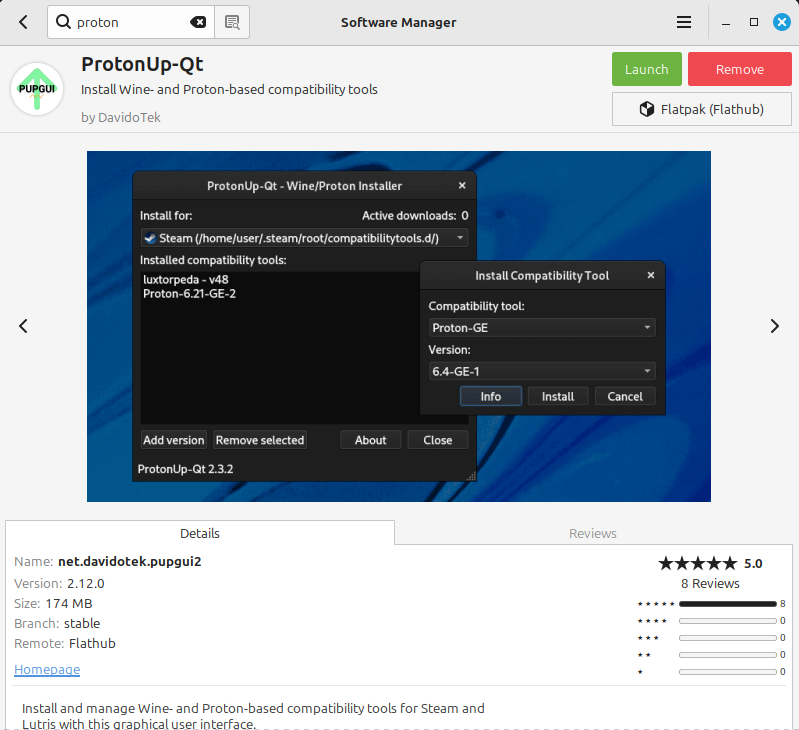Click the 8 Reviews count
This screenshot has width=799, height=730.
[x=710, y=583]
